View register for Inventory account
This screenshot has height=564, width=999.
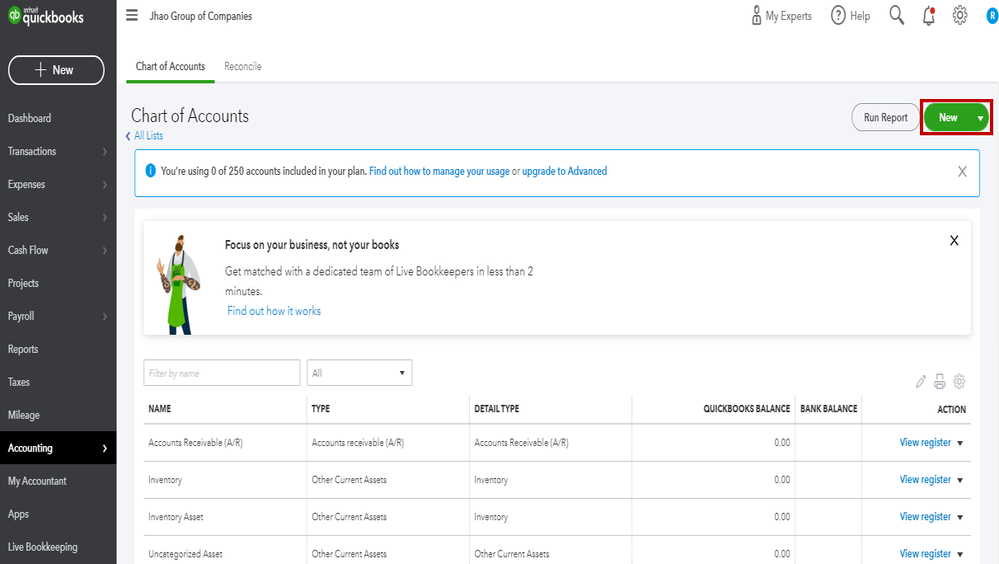[925, 479]
